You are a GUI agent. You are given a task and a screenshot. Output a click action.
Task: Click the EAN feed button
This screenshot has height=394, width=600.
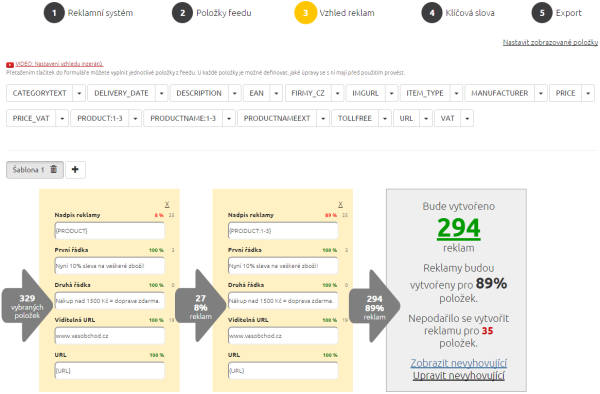coord(256,93)
